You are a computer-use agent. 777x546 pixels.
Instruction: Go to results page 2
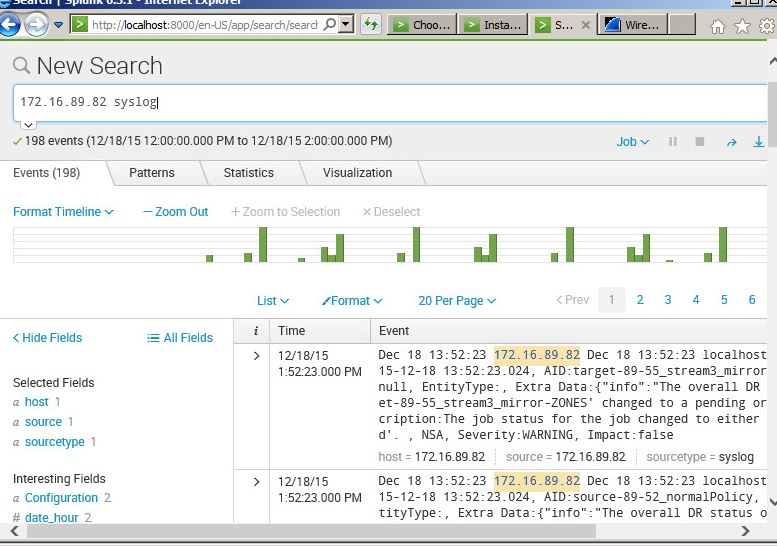(x=640, y=300)
